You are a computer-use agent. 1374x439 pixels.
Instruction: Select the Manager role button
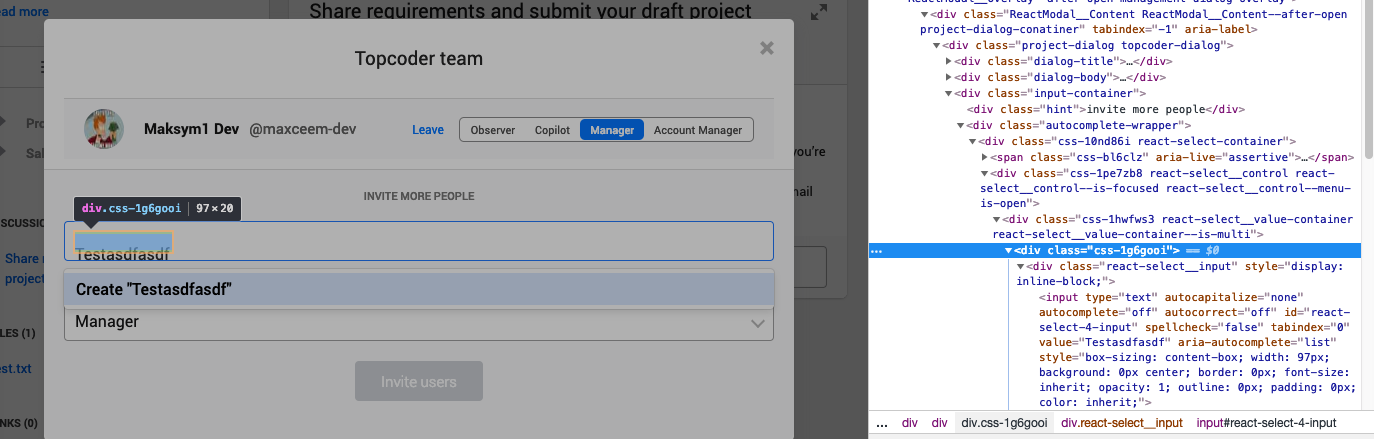(612, 130)
